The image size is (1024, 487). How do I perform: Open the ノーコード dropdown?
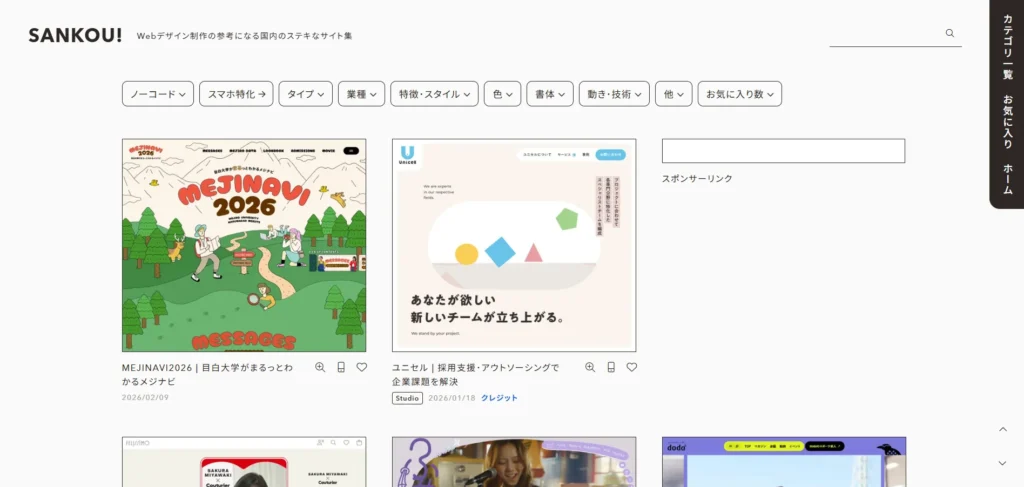158,94
